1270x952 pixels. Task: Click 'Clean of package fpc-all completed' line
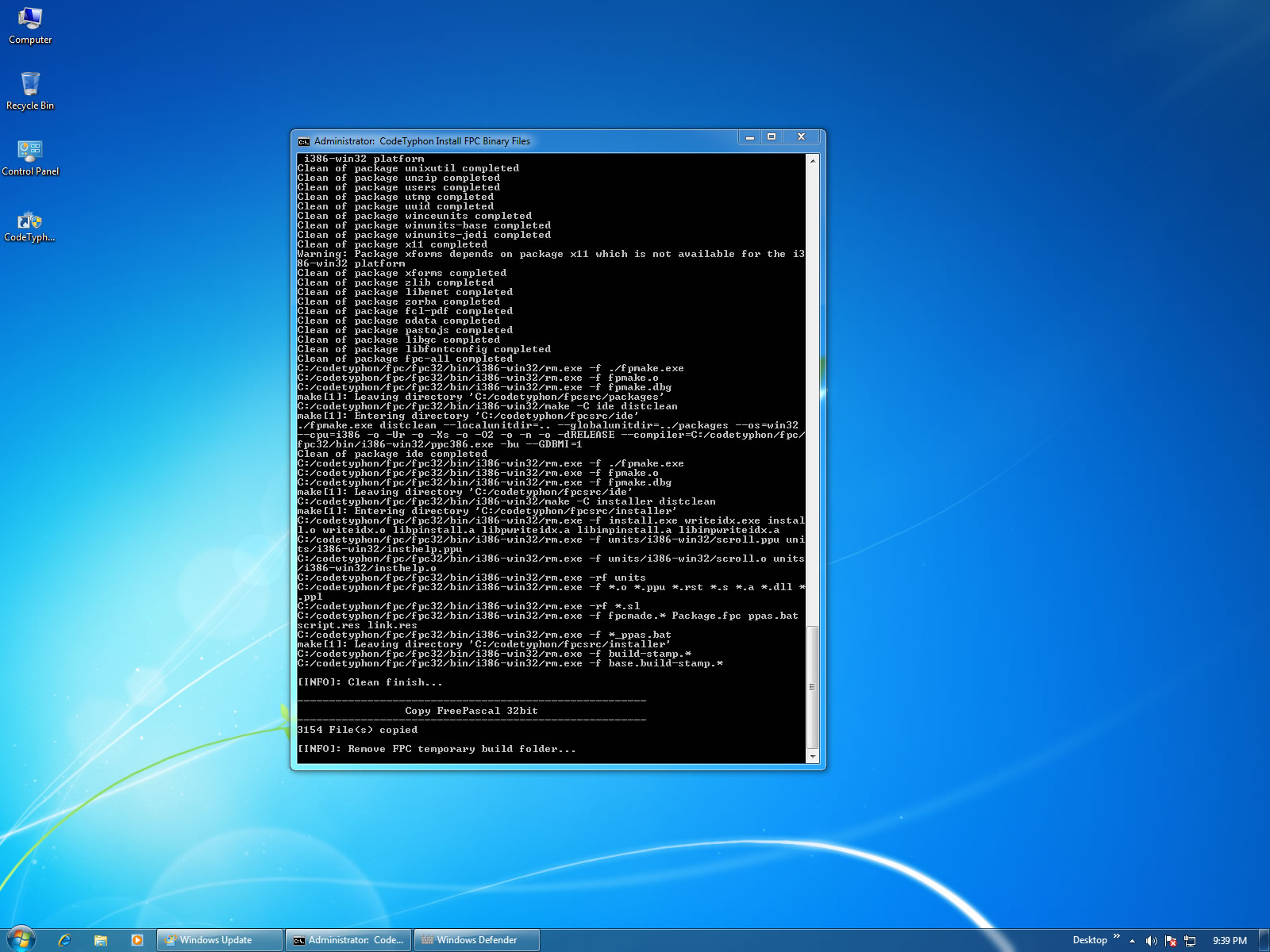tap(405, 359)
